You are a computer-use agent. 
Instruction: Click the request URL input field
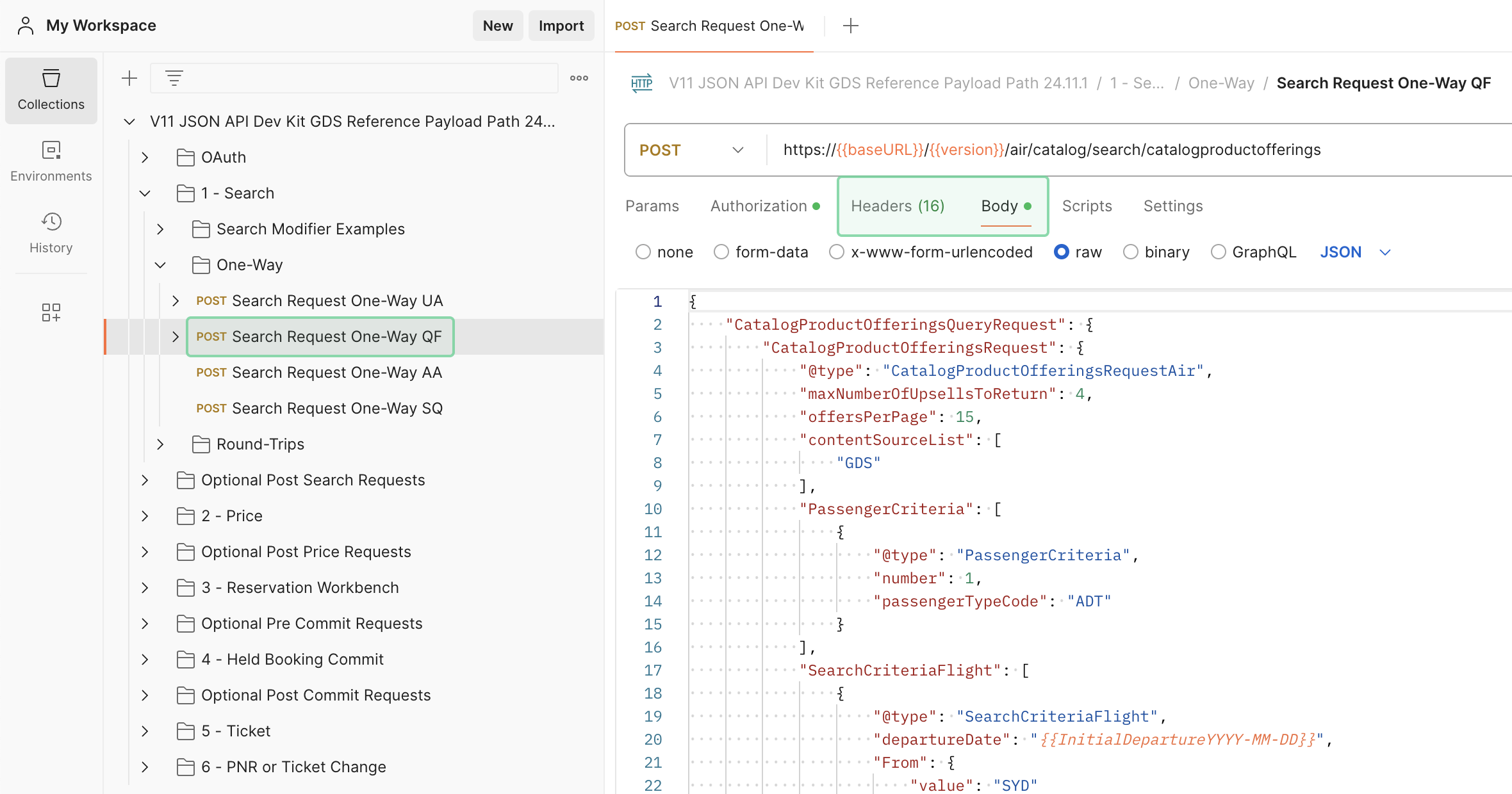tap(1089, 150)
